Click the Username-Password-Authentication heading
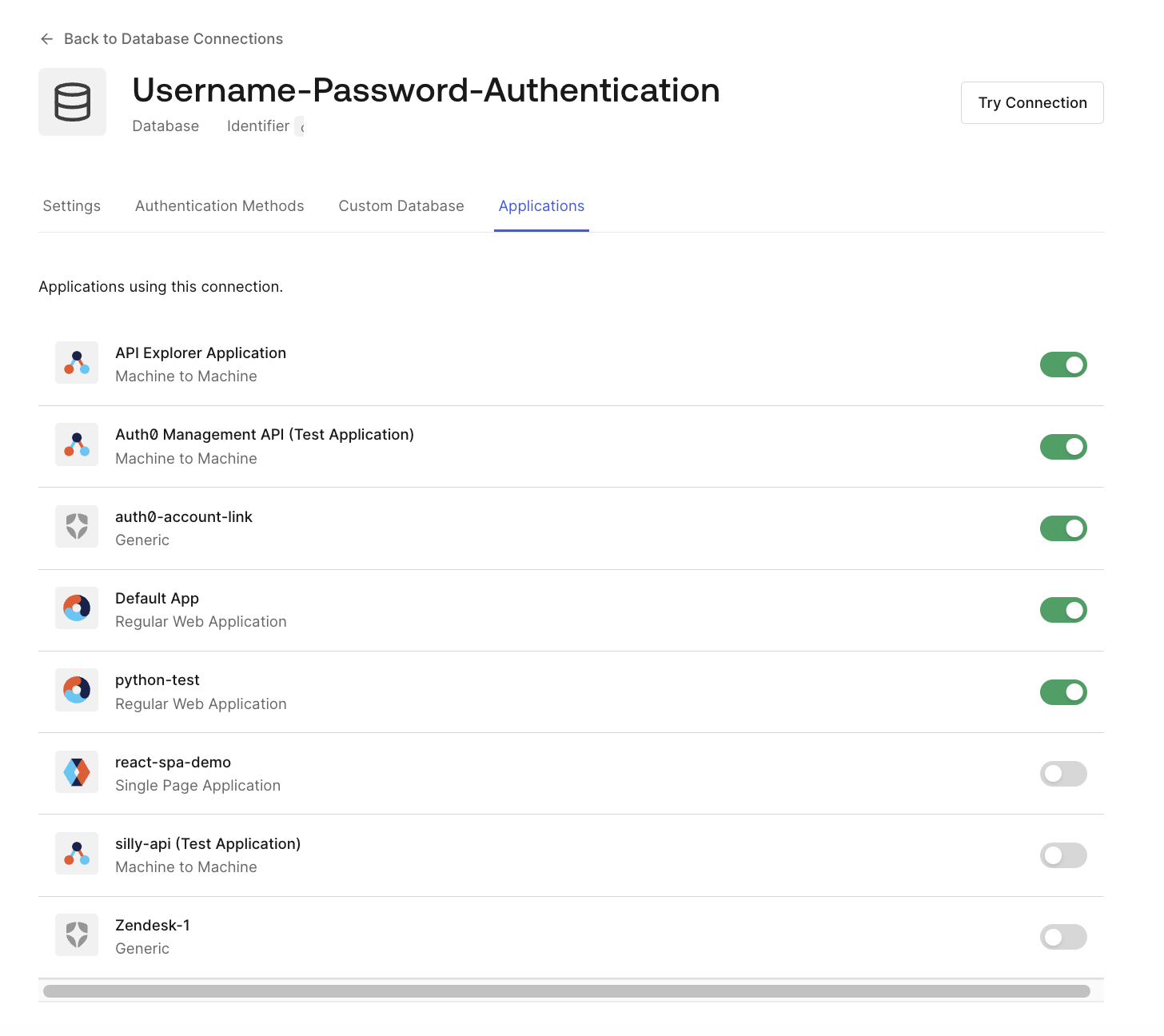The height and width of the screenshot is (1036, 1164). click(426, 90)
